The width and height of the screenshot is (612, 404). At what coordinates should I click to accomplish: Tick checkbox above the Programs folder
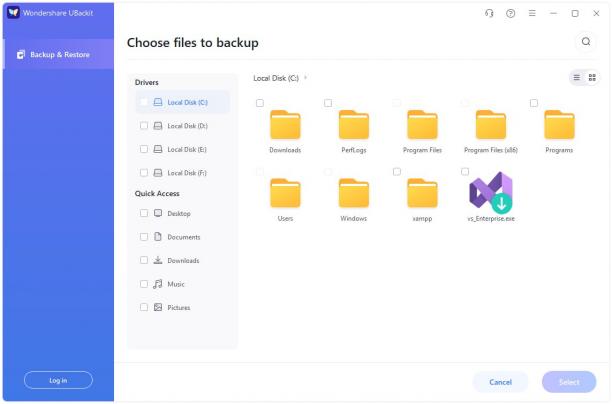(x=534, y=103)
